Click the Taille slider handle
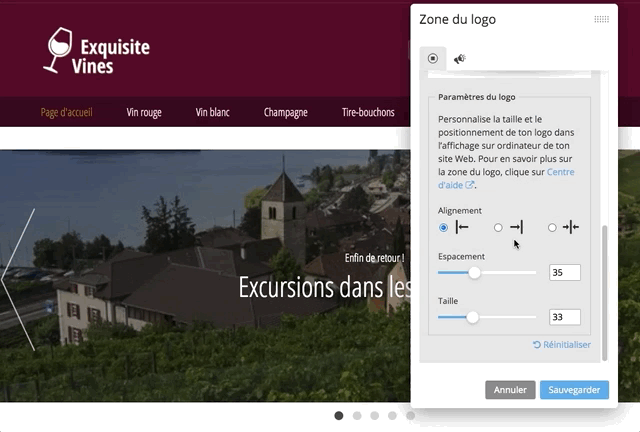Image resolution: width=640 pixels, height=432 pixels. pyautogui.click(x=473, y=317)
